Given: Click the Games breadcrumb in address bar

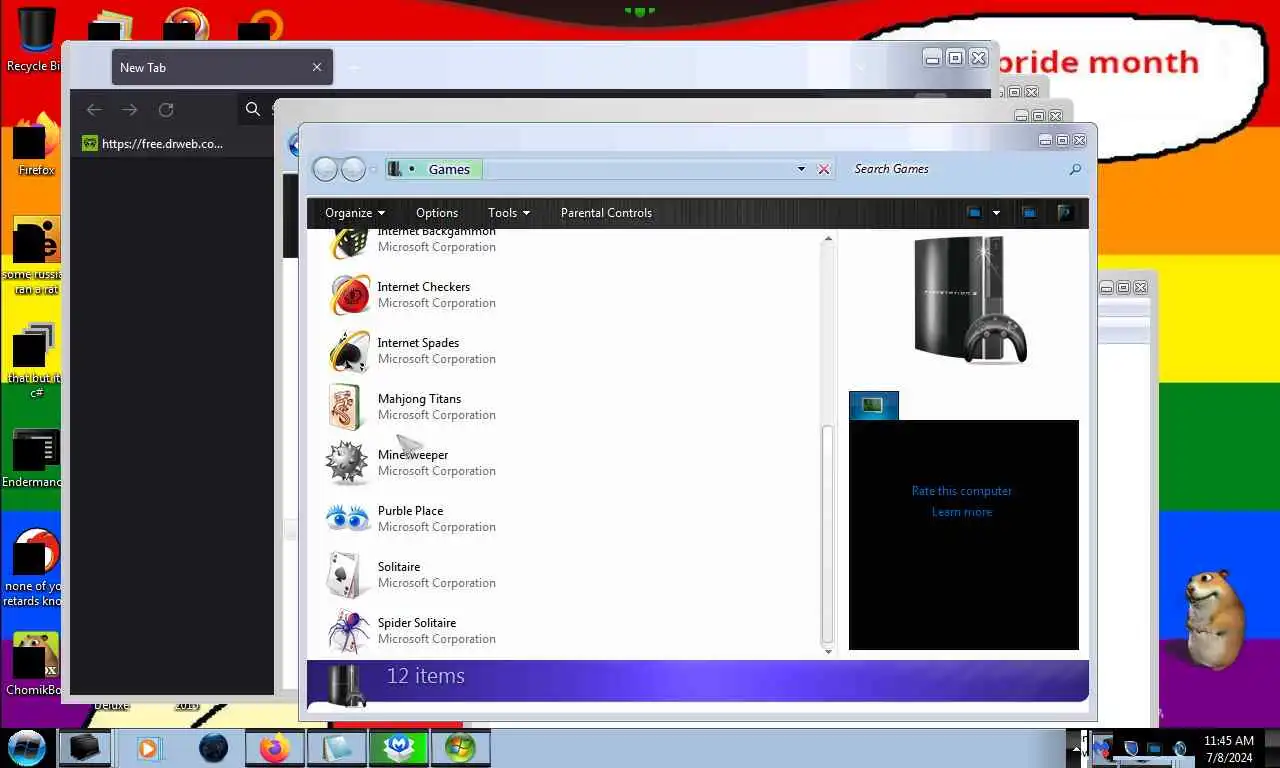Looking at the screenshot, I should (x=449, y=170).
